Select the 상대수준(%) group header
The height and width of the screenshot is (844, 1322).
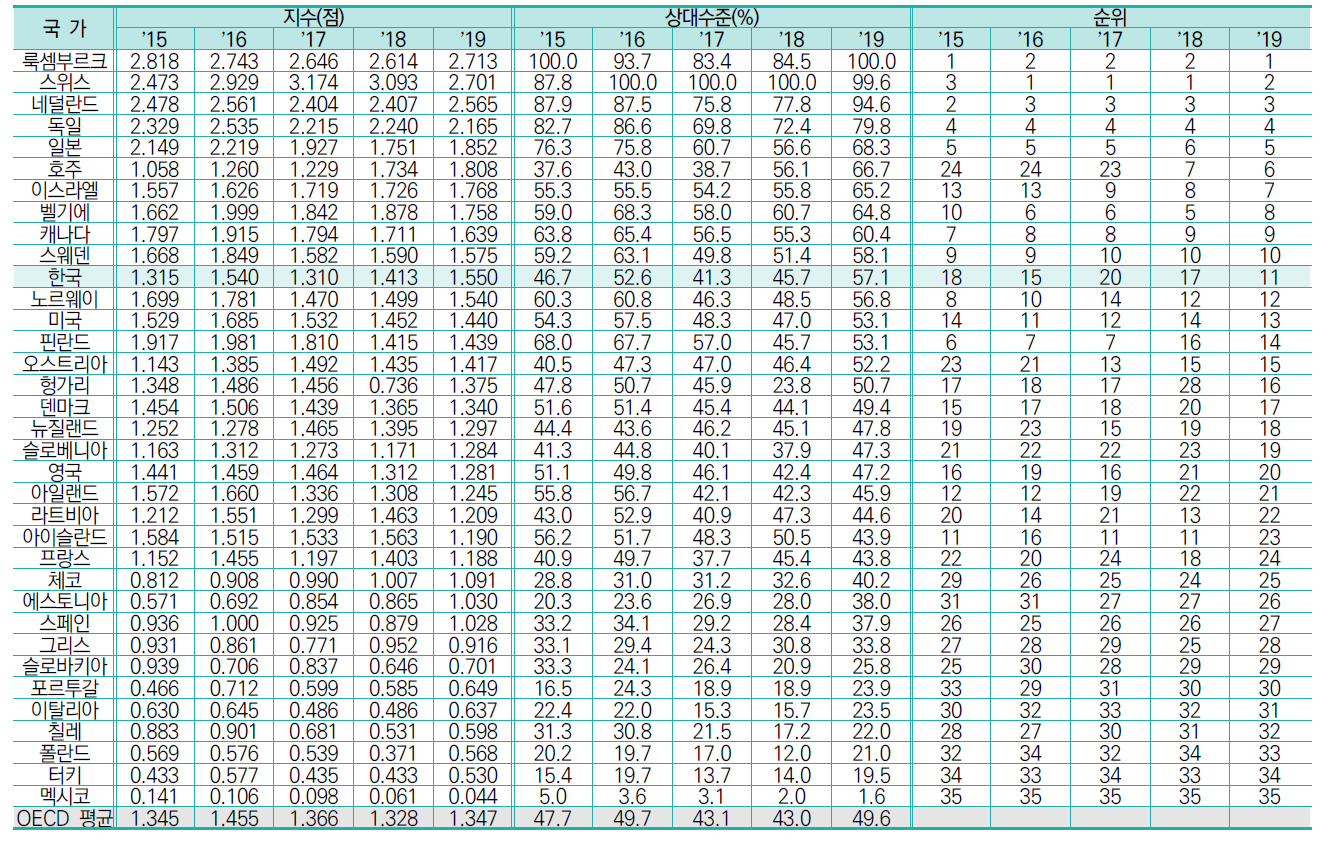coord(710,17)
